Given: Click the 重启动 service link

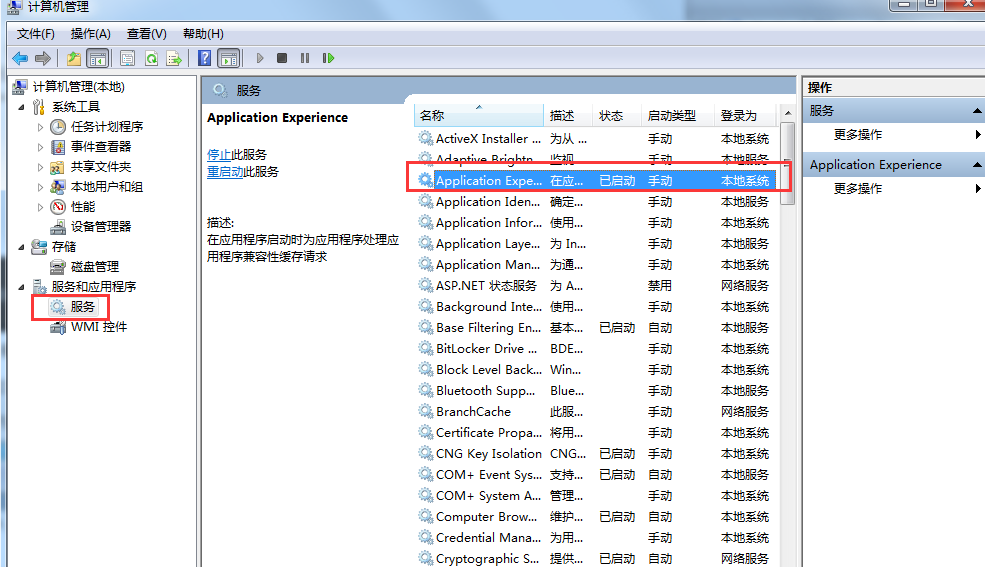Looking at the screenshot, I should tap(224, 172).
